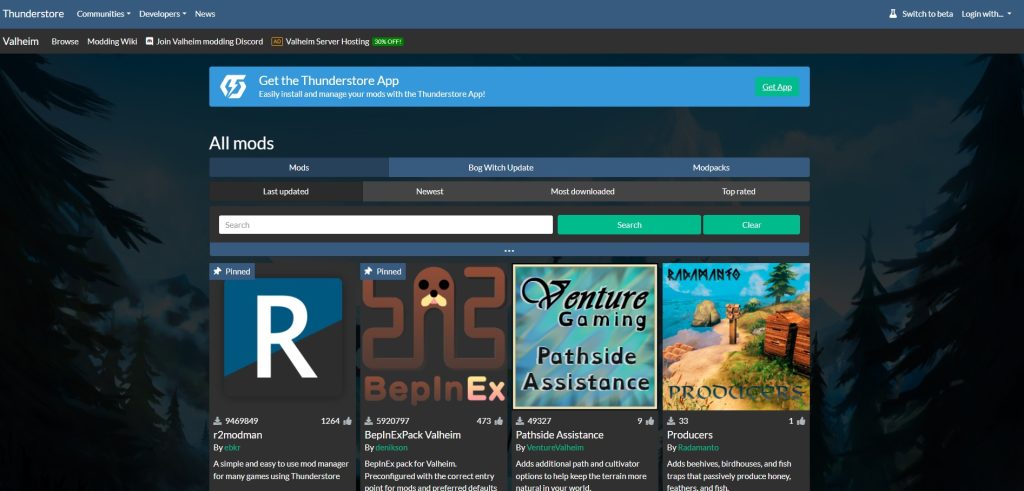Click the download count 9469849
Image resolution: width=1024 pixels, height=491 pixels.
coord(242,421)
